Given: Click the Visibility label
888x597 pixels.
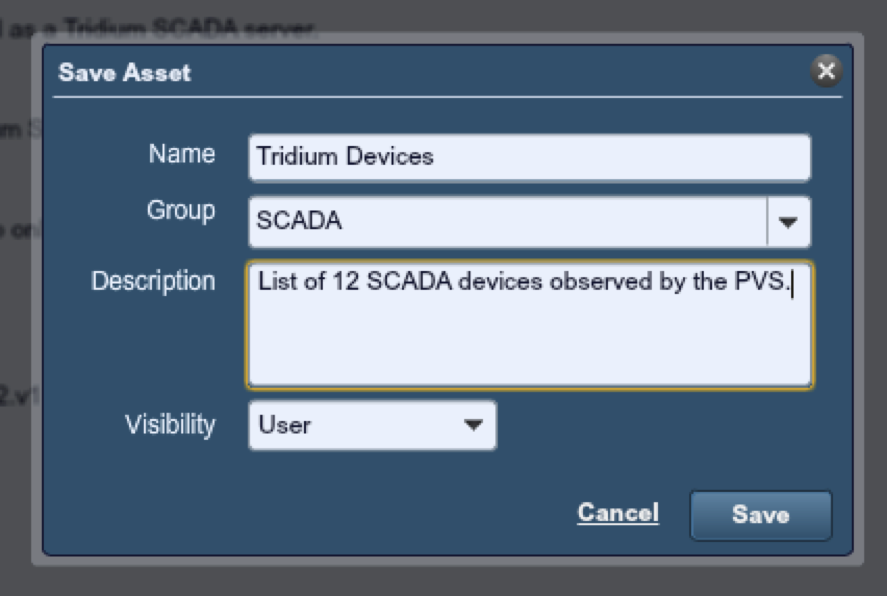Looking at the screenshot, I should click(170, 425).
